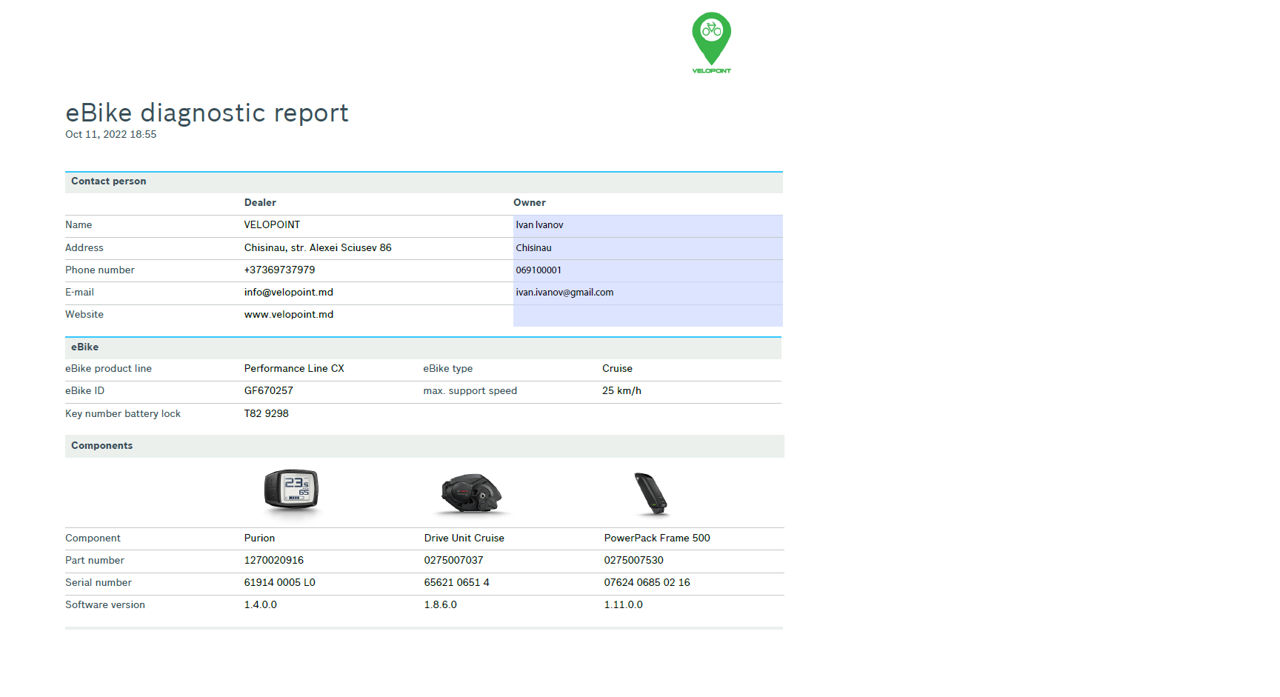Open the www.velopoint.md website link
This screenshot has height=697, width=1280.
[x=289, y=314]
